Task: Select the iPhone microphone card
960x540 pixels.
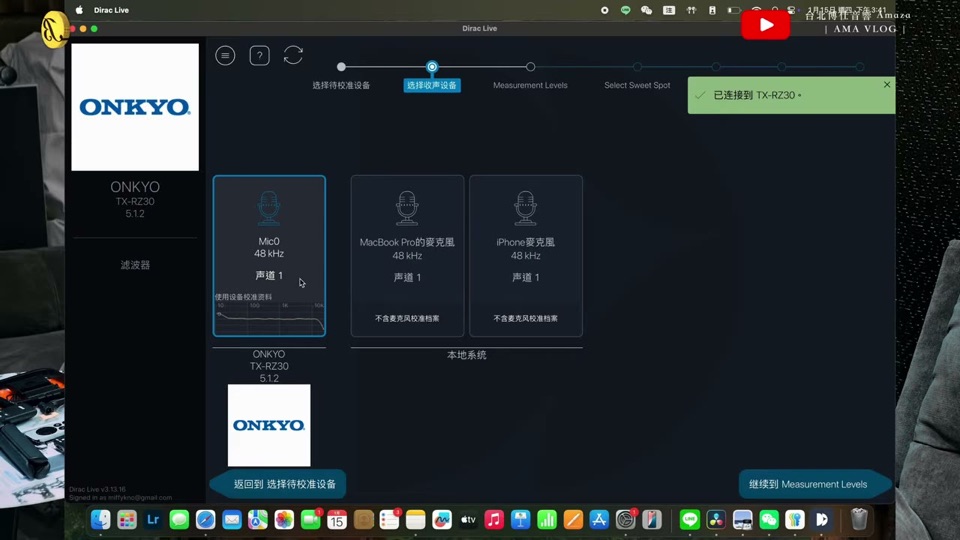Action: coord(526,256)
